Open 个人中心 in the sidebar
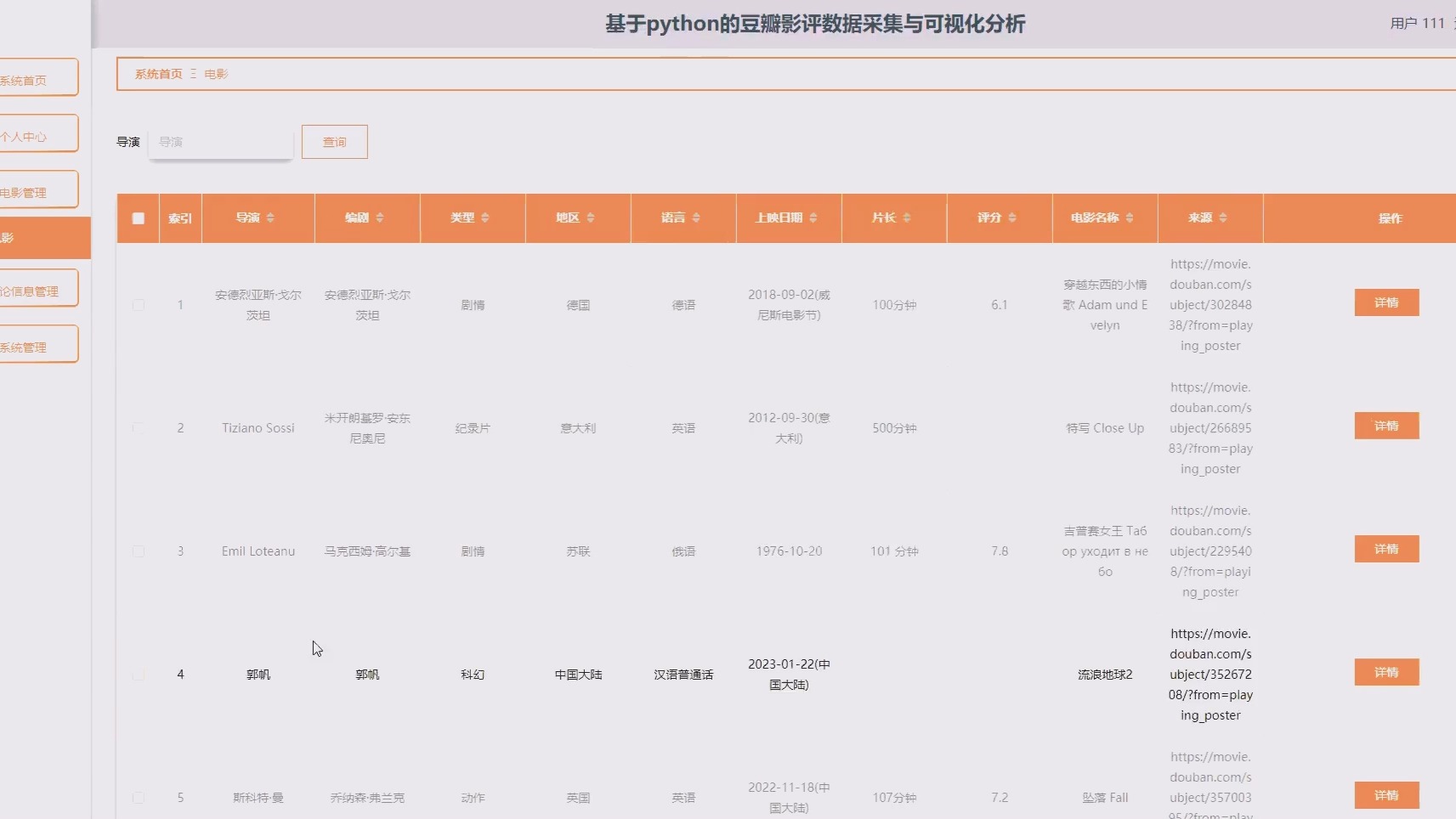This screenshot has width=1456, height=819. coord(38,134)
